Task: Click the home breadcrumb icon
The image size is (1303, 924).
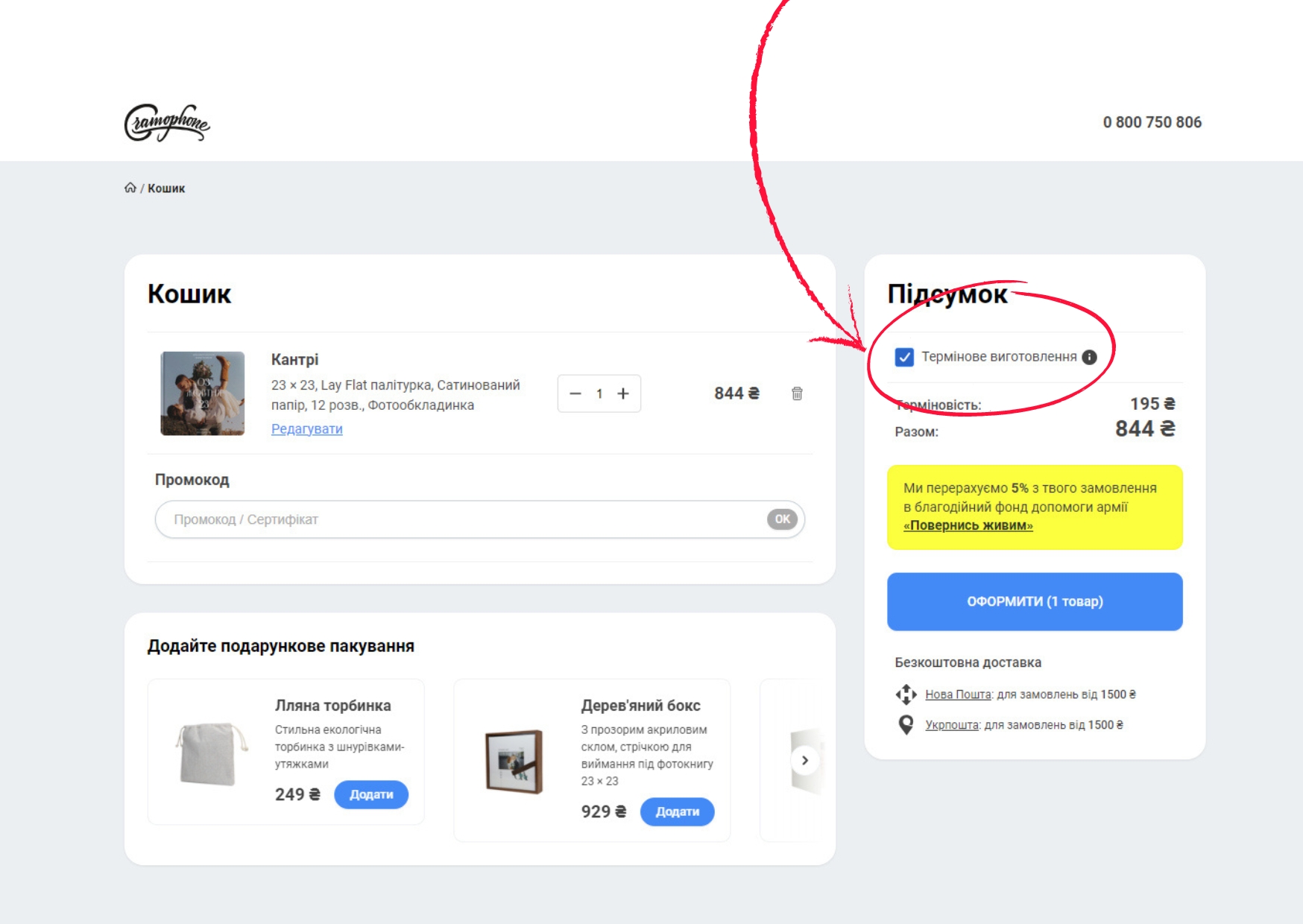Action: (x=130, y=188)
